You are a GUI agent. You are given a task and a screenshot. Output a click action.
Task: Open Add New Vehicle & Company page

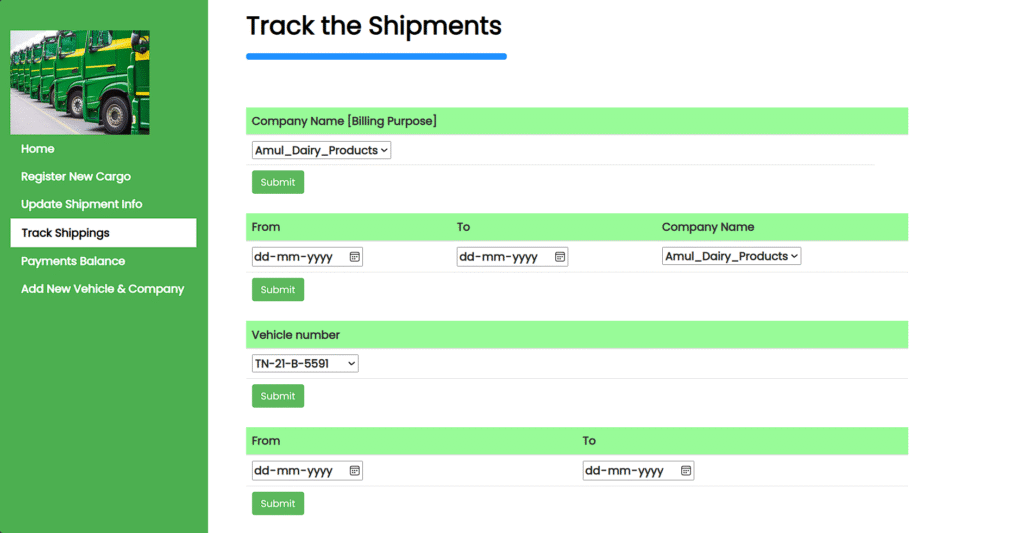103,289
